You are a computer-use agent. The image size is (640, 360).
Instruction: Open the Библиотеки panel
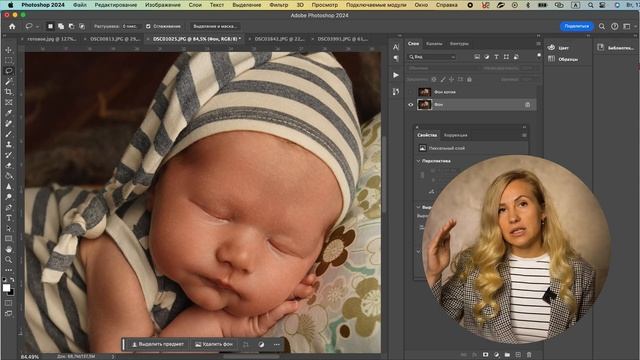pyautogui.click(x=616, y=48)
